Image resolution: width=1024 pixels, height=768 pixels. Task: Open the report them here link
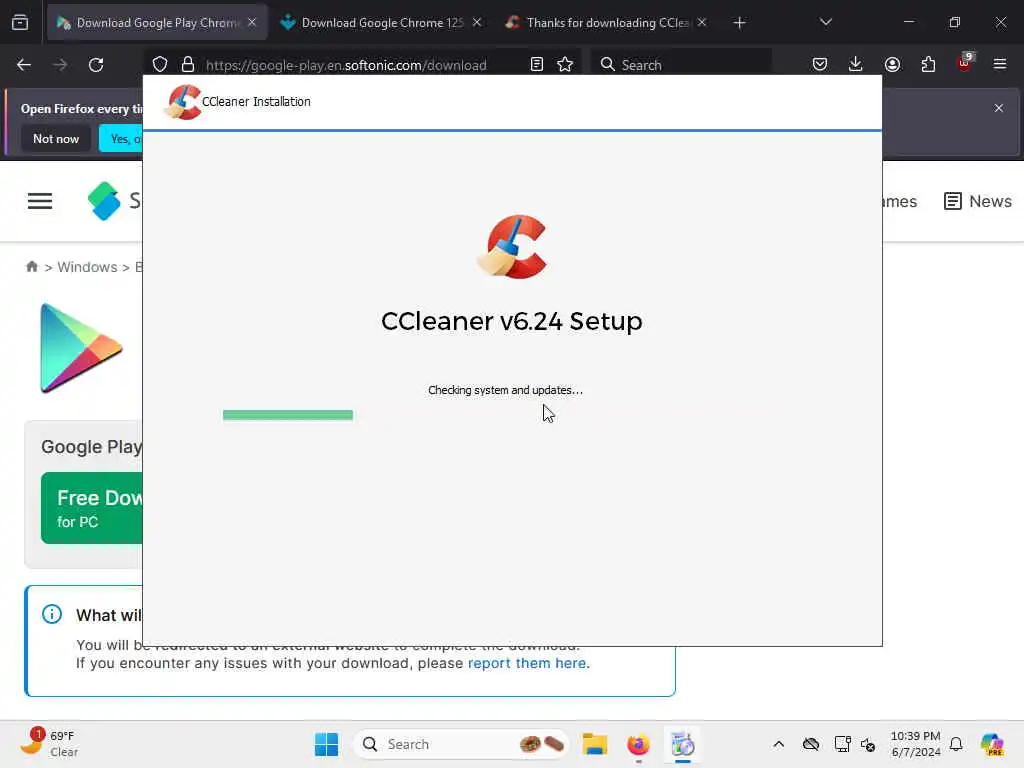point(527,664)
